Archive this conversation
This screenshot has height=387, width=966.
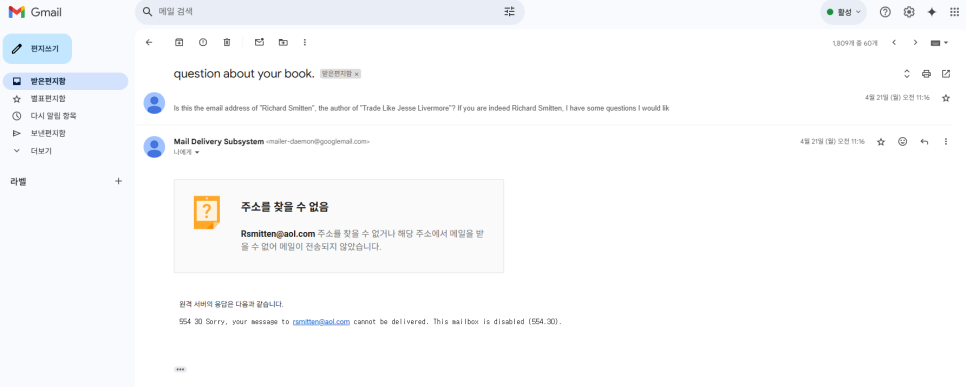(179, 43)
